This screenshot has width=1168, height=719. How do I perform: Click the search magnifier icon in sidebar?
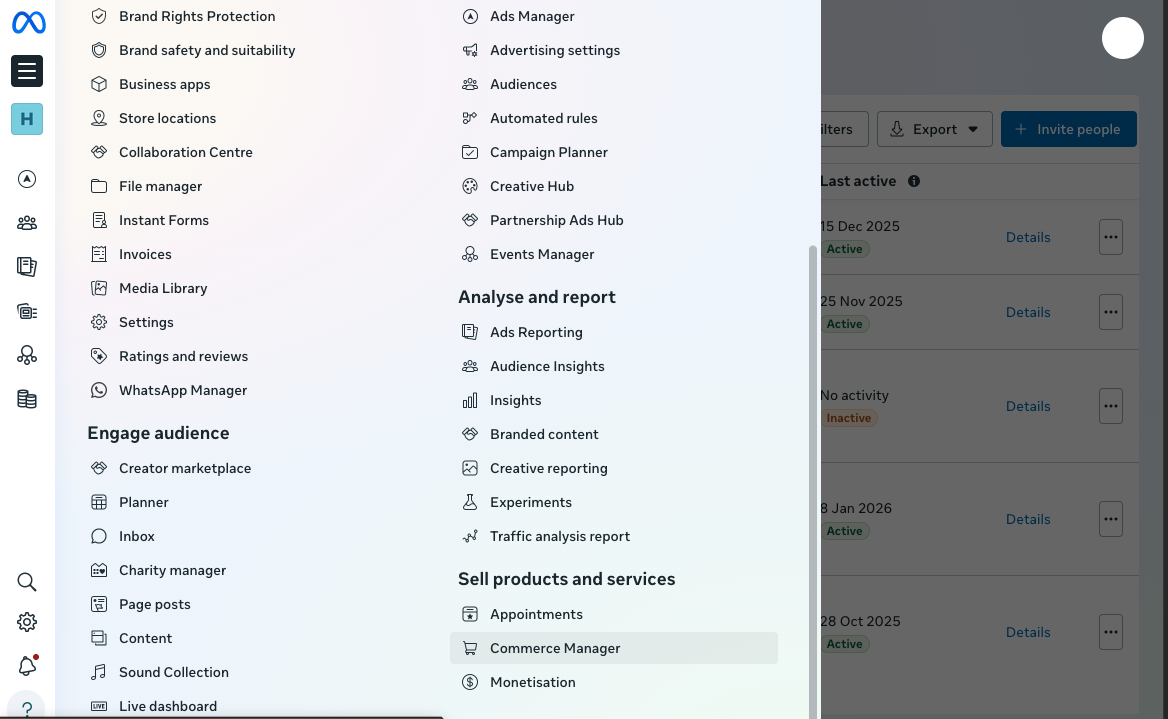[27, 582]
